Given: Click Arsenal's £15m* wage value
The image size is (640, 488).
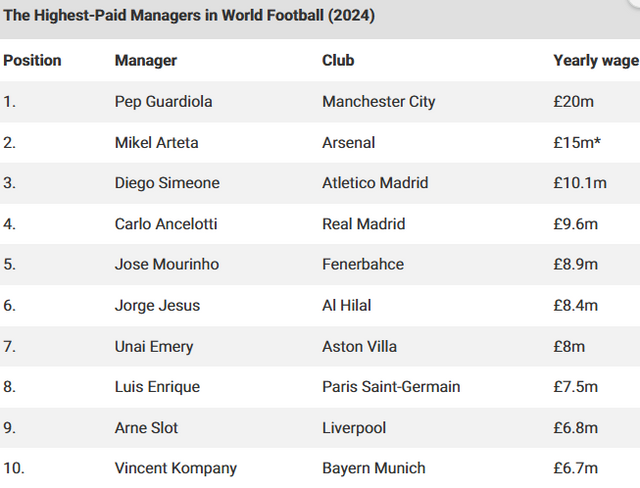Looking at the screenshot, I should coord(577,142).
